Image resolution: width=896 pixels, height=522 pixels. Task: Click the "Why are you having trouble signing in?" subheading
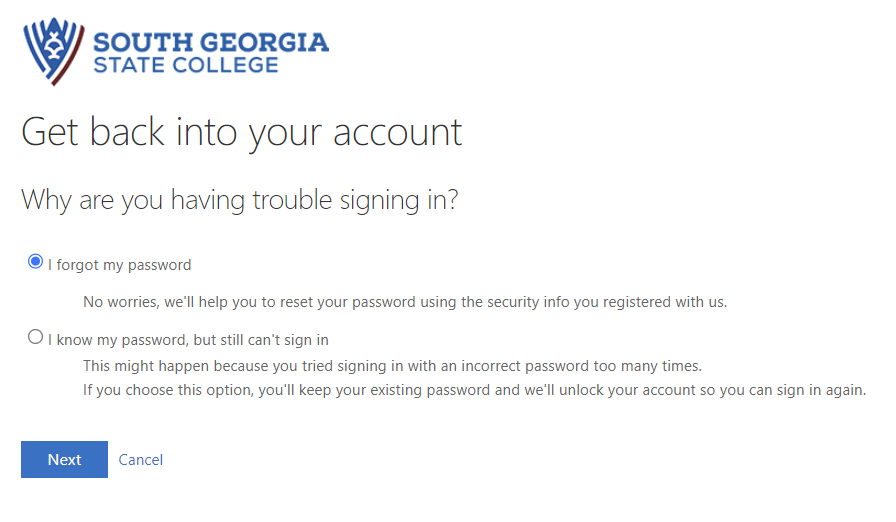[x=240, y=200]
